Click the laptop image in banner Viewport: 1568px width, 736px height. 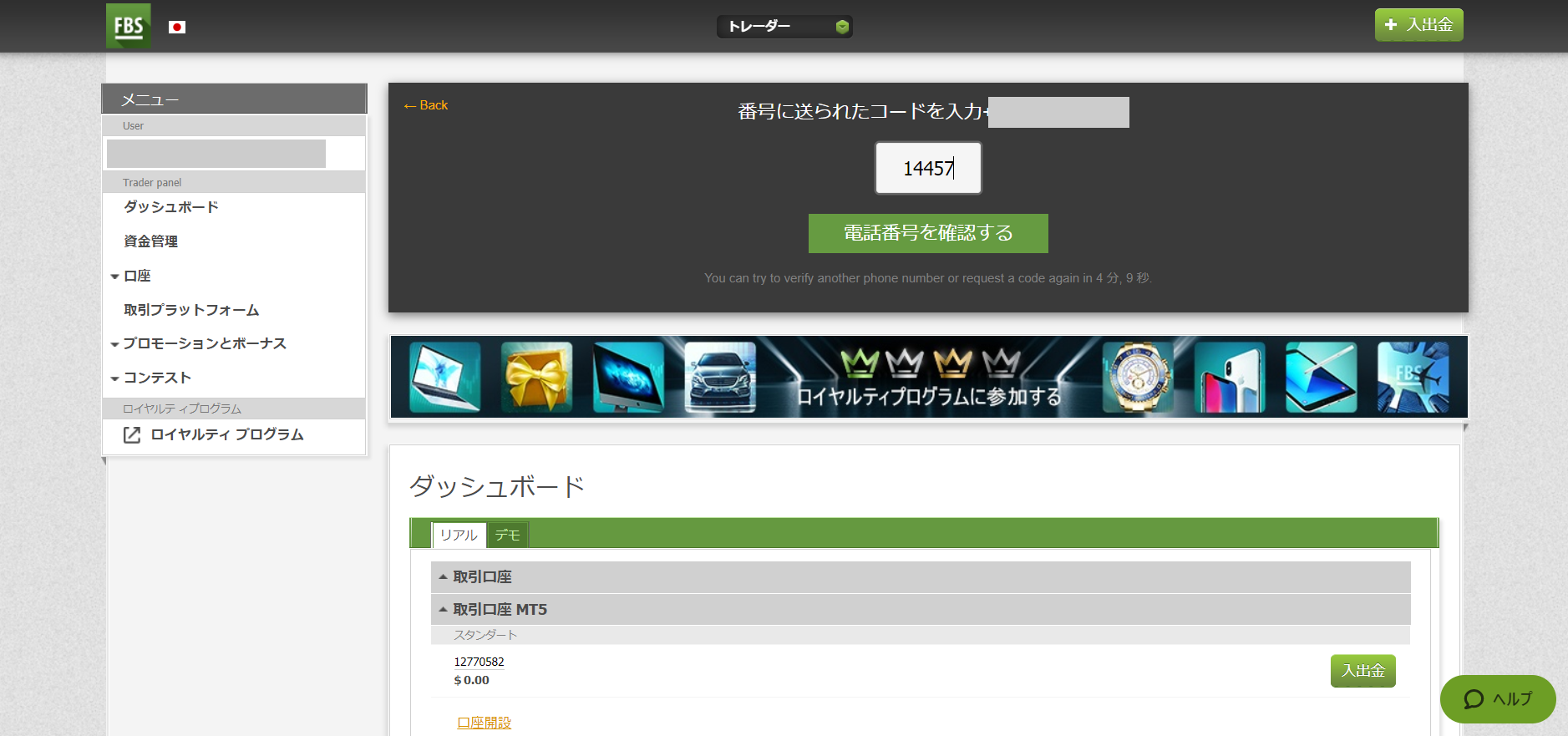[445, 378]
